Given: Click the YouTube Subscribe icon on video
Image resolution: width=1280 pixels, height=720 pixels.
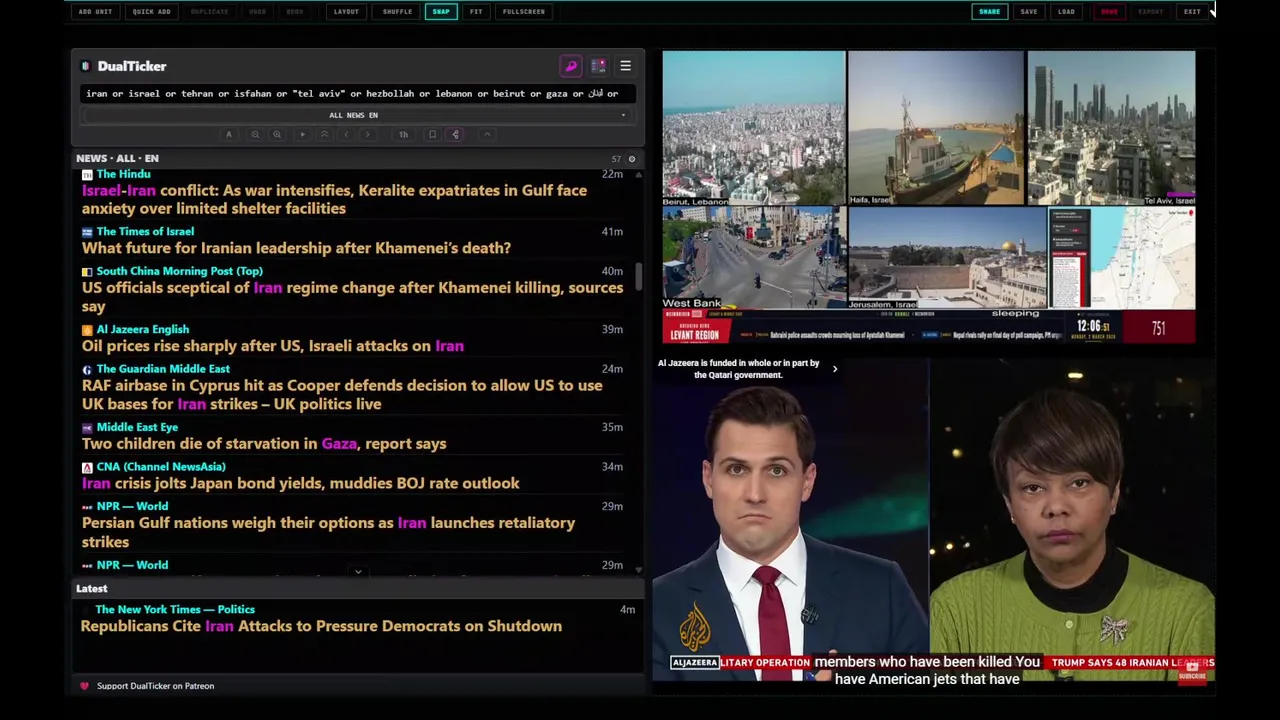Looking at the screenshot, I should [1191, 673].
